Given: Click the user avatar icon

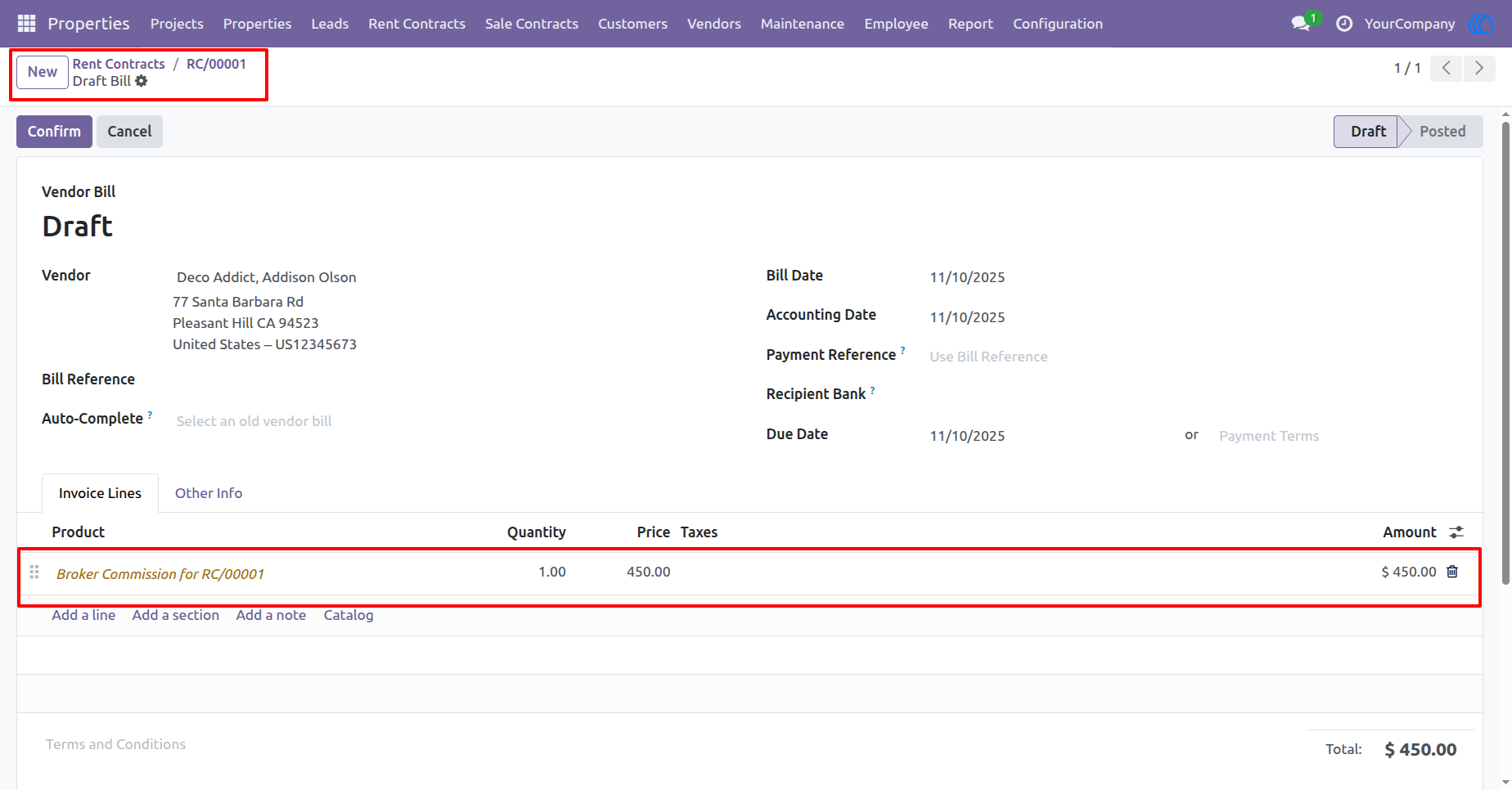Looking at the screenshot, I should (1481, 24).
